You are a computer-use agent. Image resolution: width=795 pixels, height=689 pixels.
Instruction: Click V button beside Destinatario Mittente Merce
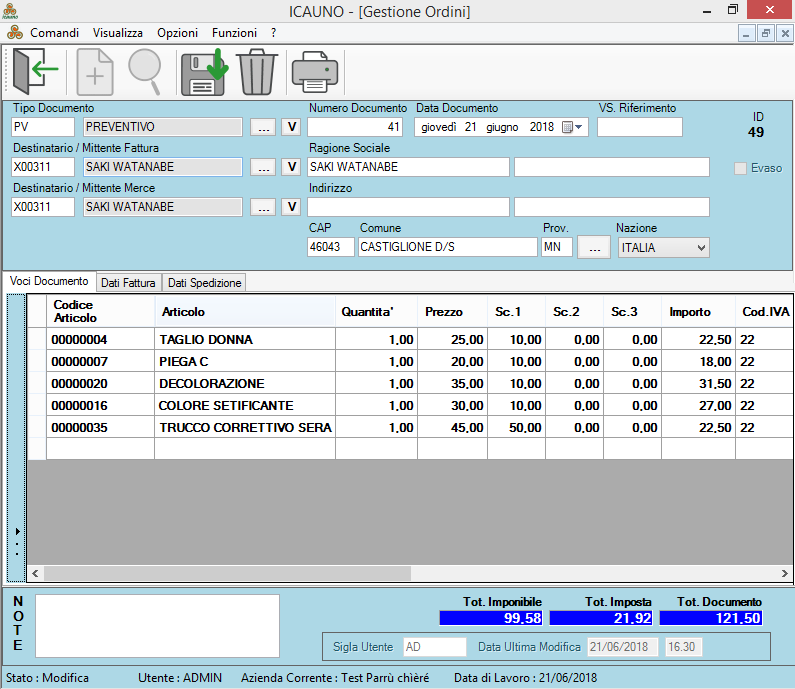pos(291,207)
